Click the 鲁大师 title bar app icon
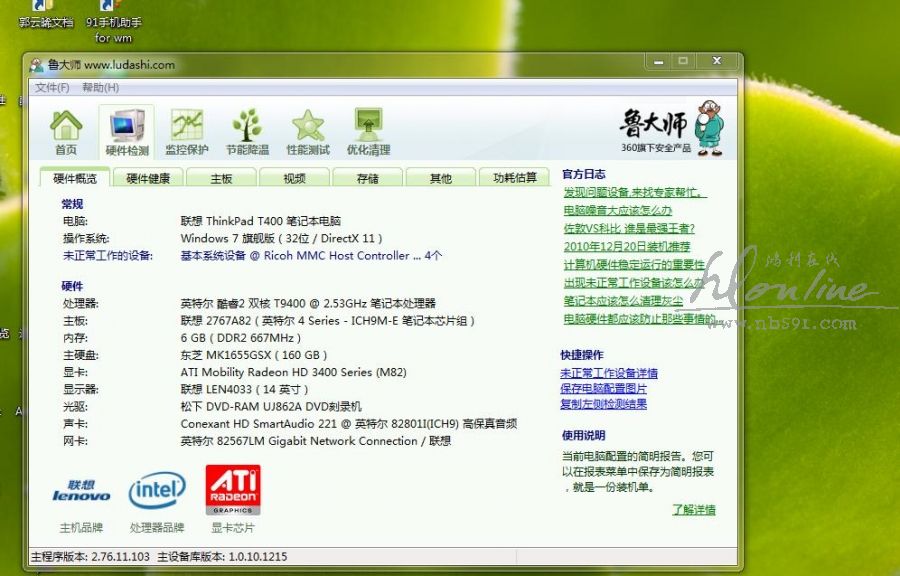 [37, 65]
